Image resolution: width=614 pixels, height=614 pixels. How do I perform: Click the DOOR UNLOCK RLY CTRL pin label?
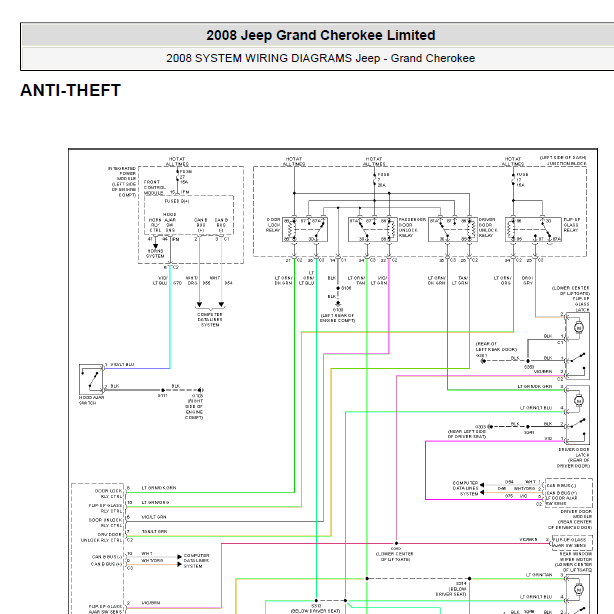pos(105,523)
